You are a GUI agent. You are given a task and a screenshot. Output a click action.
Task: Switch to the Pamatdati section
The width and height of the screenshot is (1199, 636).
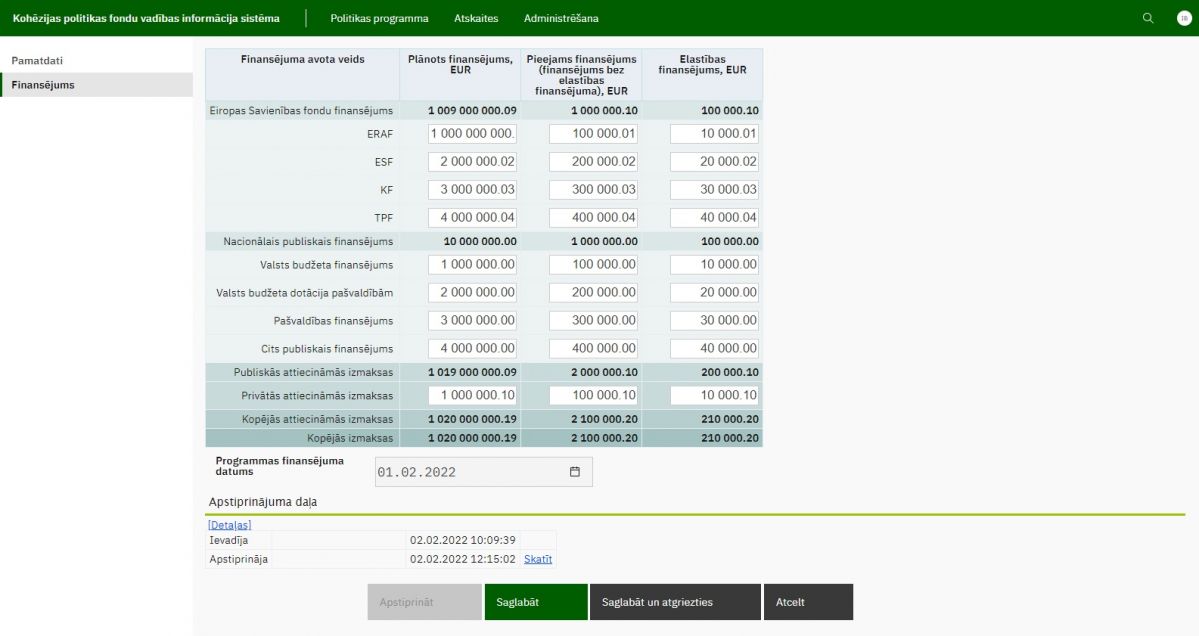(x=37, y=61)
